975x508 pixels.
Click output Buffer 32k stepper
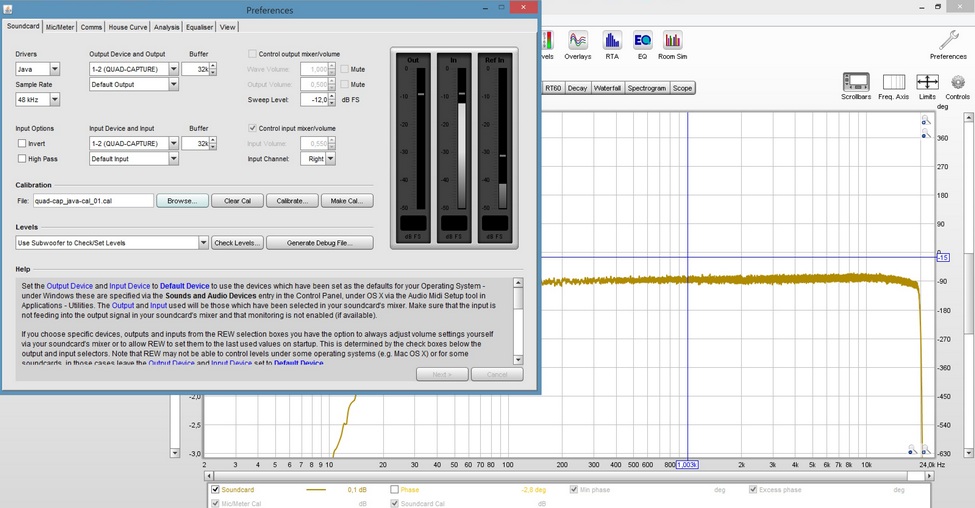tap(213, 69)
